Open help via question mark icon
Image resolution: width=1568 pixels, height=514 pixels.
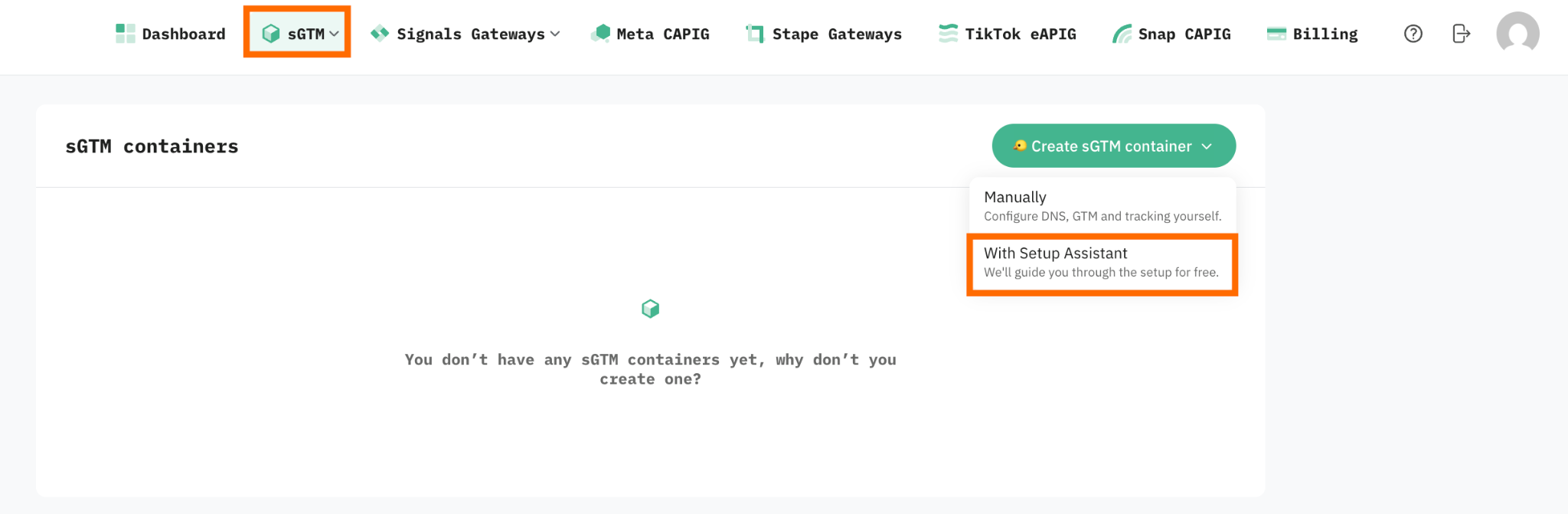(x=1413, y=34)
